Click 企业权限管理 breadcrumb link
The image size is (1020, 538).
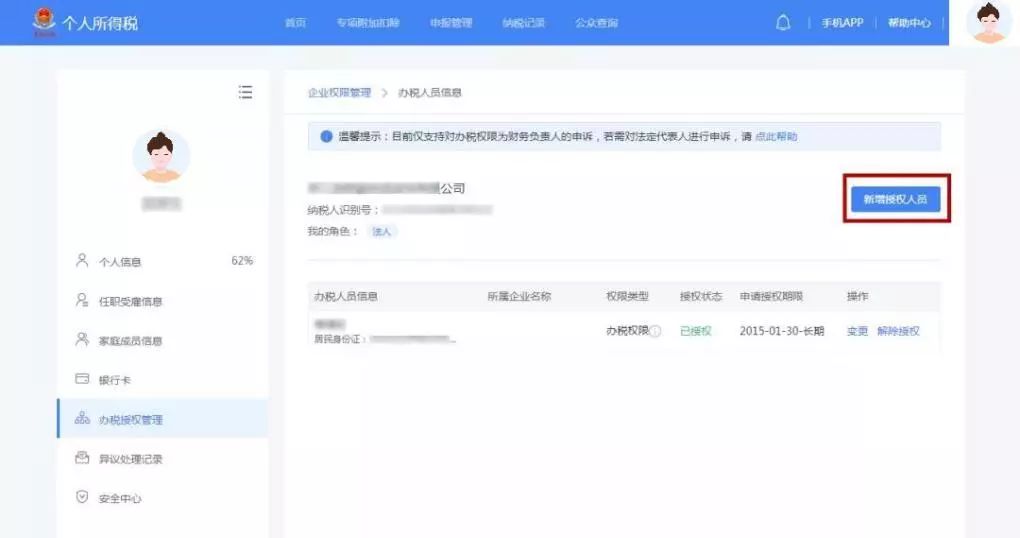pyautogui.click(x=339, y=93)
